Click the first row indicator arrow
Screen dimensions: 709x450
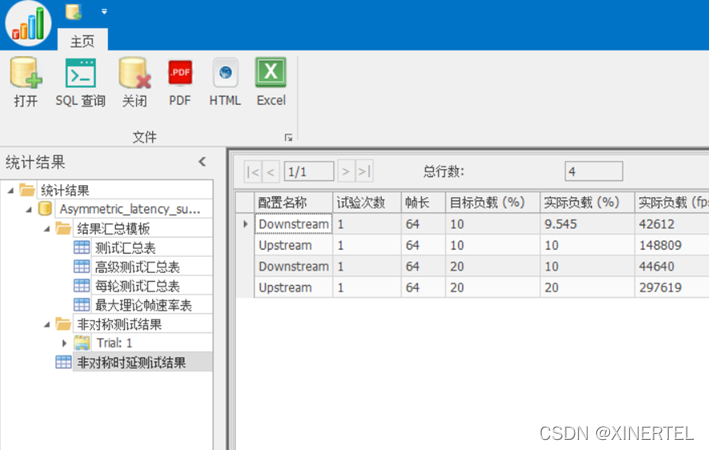coord(245,224)
